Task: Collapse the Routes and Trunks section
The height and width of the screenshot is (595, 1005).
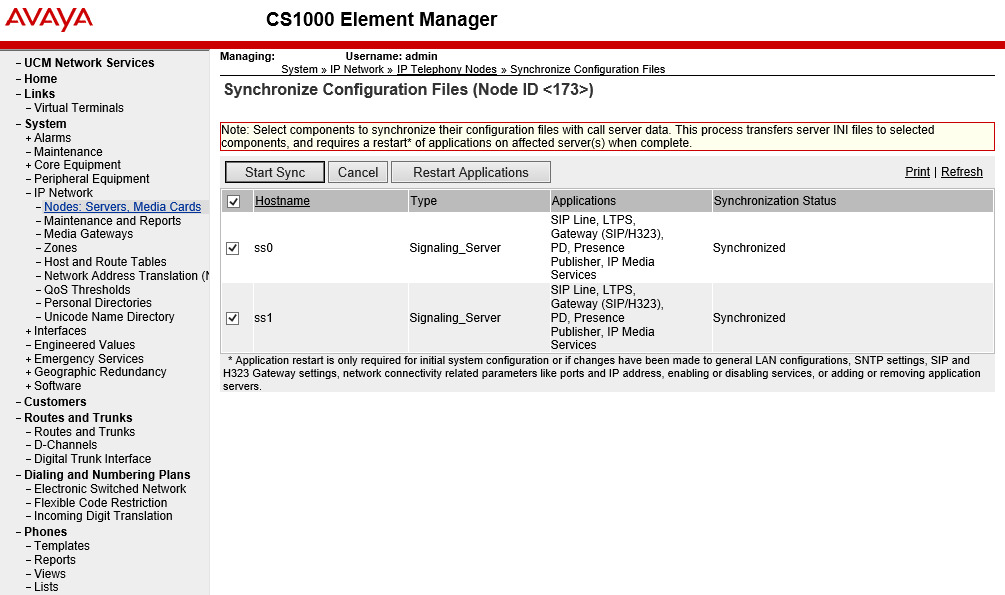Action: point(19,418)
